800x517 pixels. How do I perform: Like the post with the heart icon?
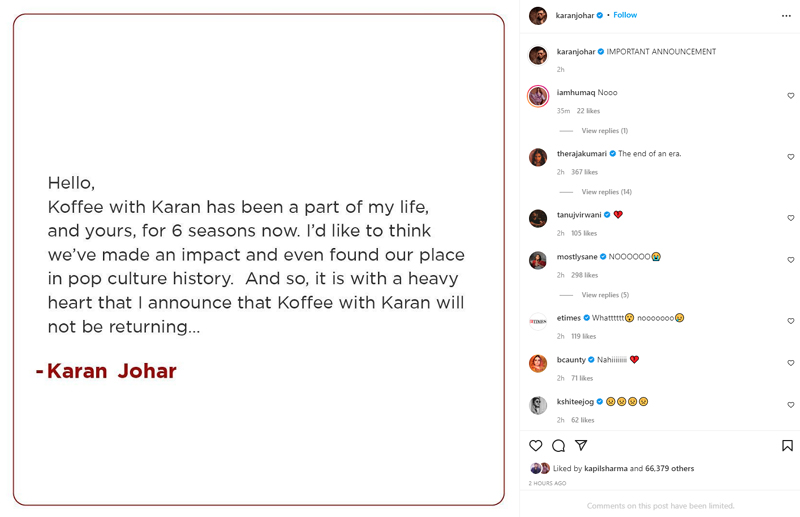pos(536,446)
